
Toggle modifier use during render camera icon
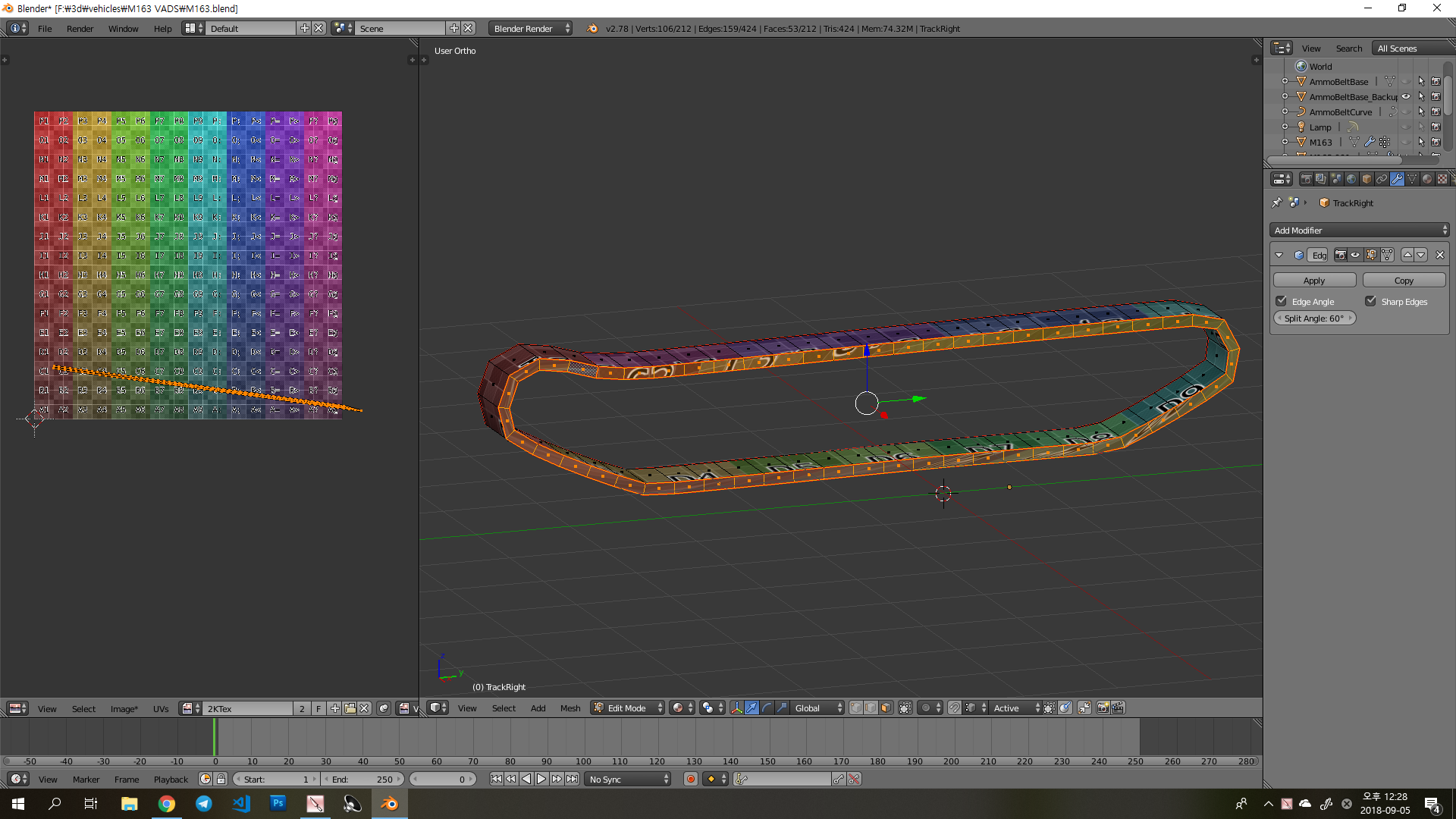tap(1341, 255)
